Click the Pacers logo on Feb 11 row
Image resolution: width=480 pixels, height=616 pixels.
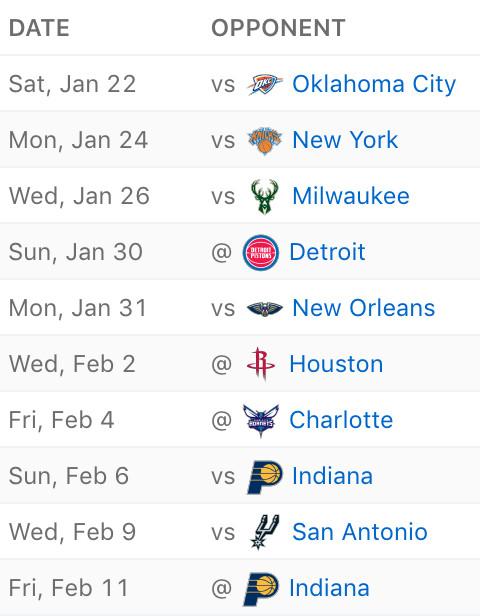[261, 588]
